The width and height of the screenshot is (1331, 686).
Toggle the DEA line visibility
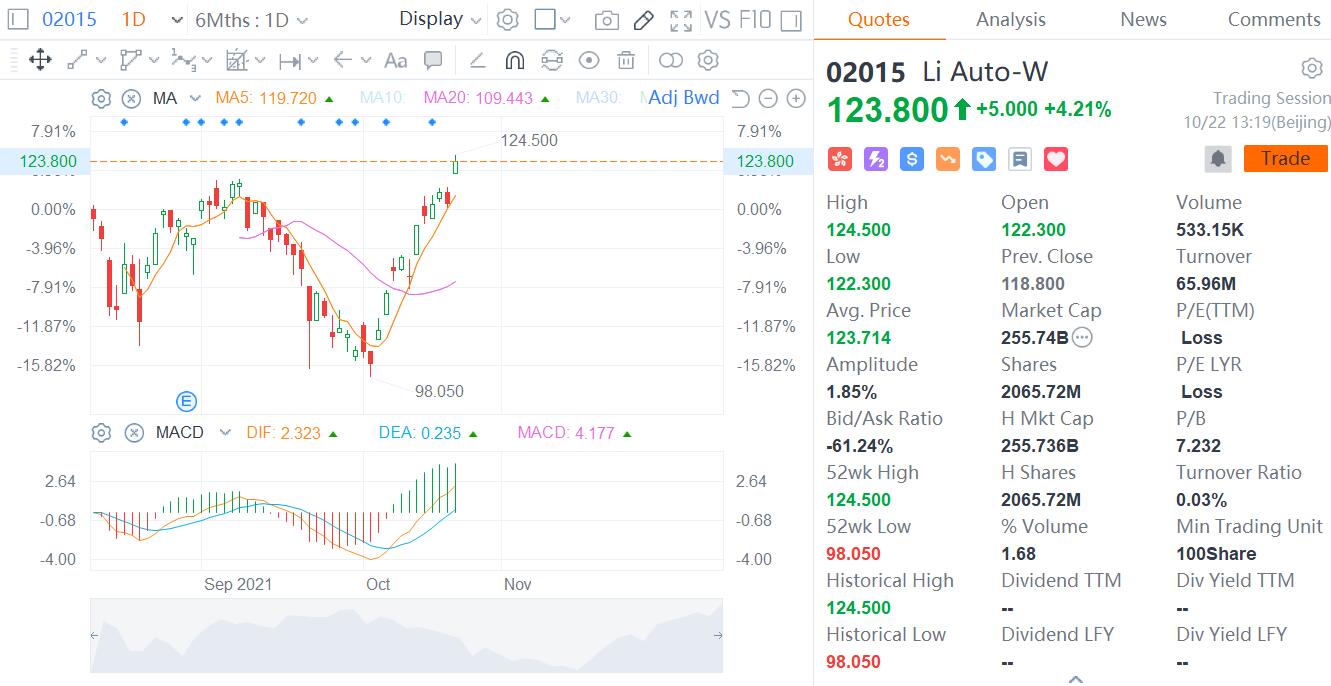point(428,433)
